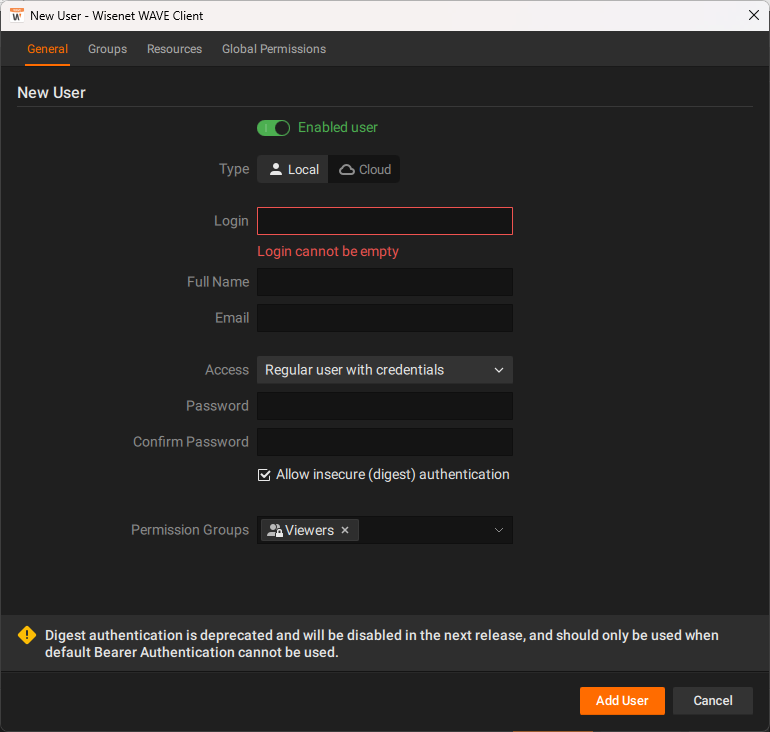Expand the Permission Groups dropdown arrow
Screen dimensions: 770x732
click(499, 530)
